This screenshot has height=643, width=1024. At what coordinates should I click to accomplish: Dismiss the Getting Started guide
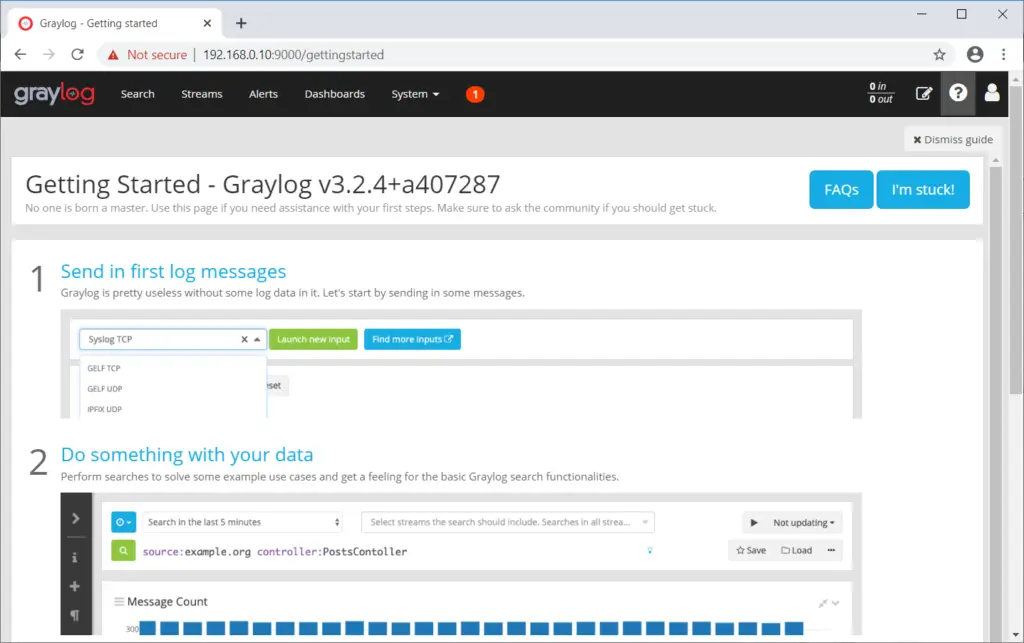[951, 139]
